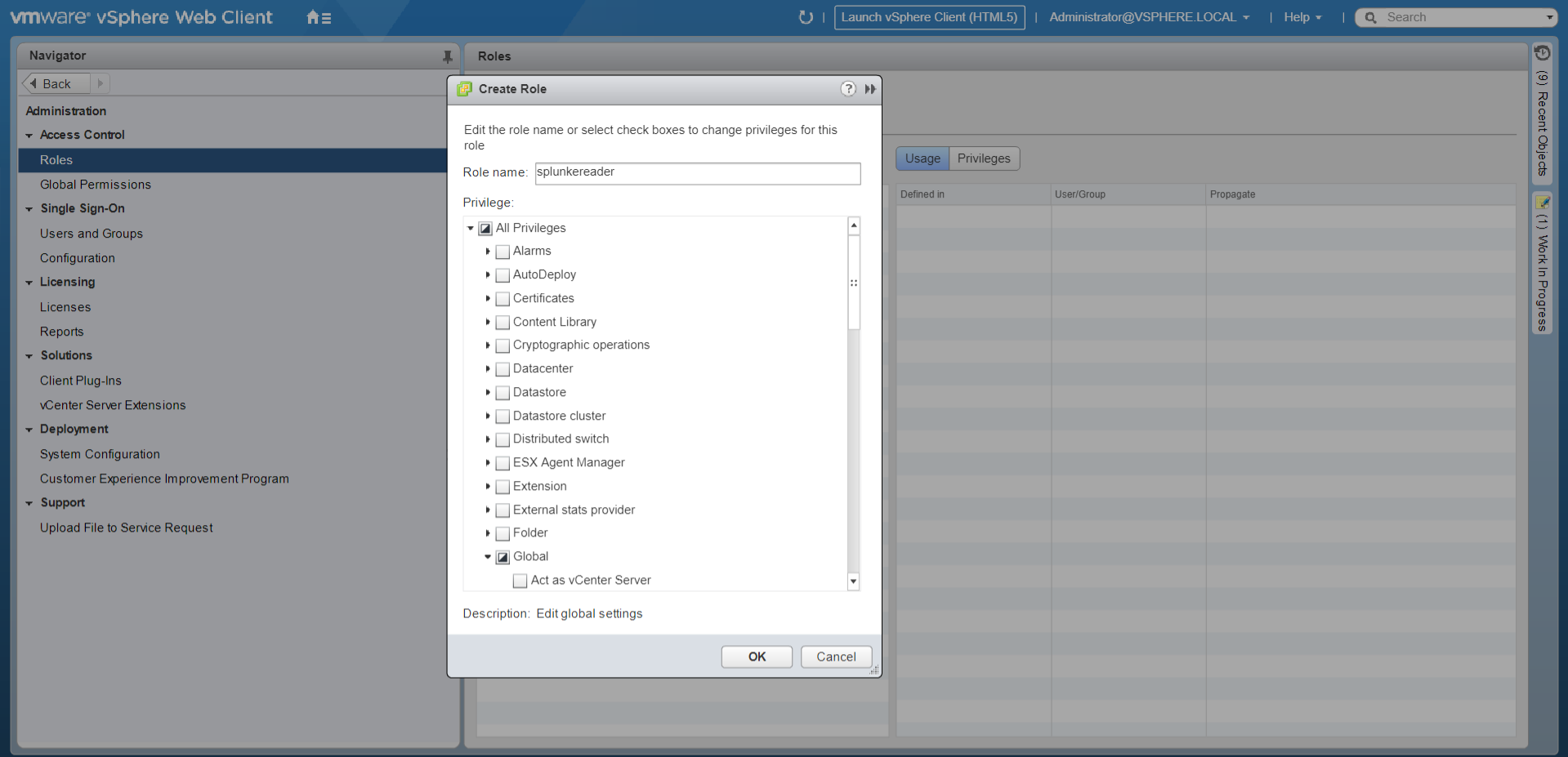This screenshot has height=757, width=1568.
Task: Open licensing Reports
Action: 62,332
